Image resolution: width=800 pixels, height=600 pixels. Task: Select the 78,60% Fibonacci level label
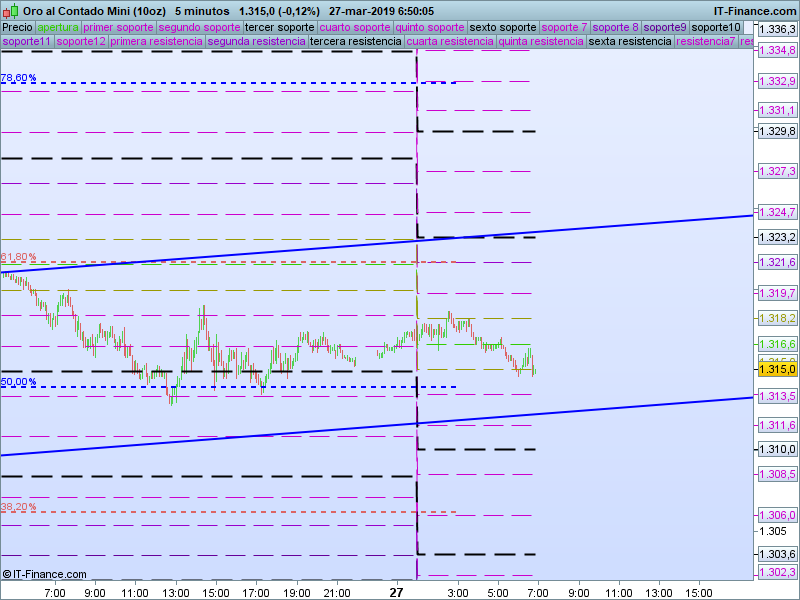tap(18, 77)
